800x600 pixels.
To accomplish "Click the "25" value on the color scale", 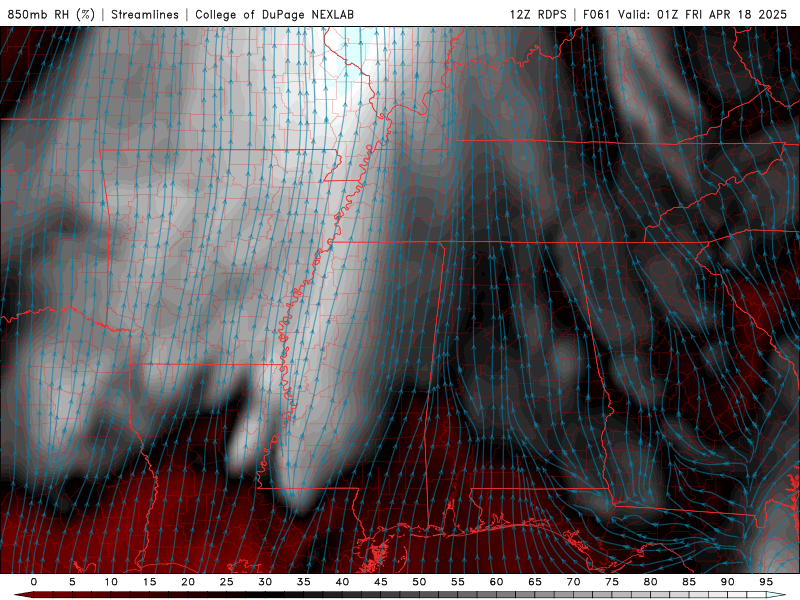I will (227, 582).
